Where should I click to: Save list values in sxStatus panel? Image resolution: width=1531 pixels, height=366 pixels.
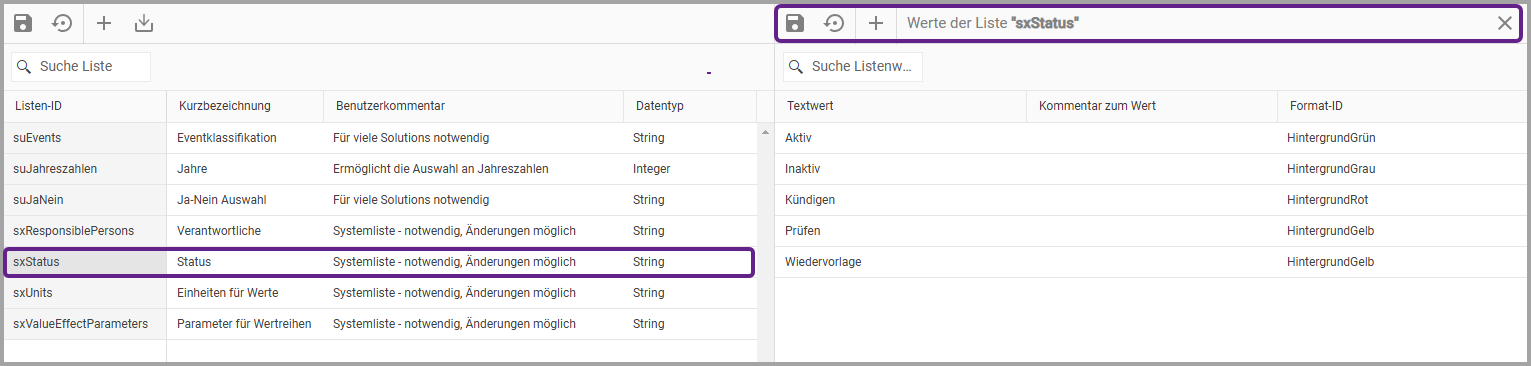[x=795, y=23]
